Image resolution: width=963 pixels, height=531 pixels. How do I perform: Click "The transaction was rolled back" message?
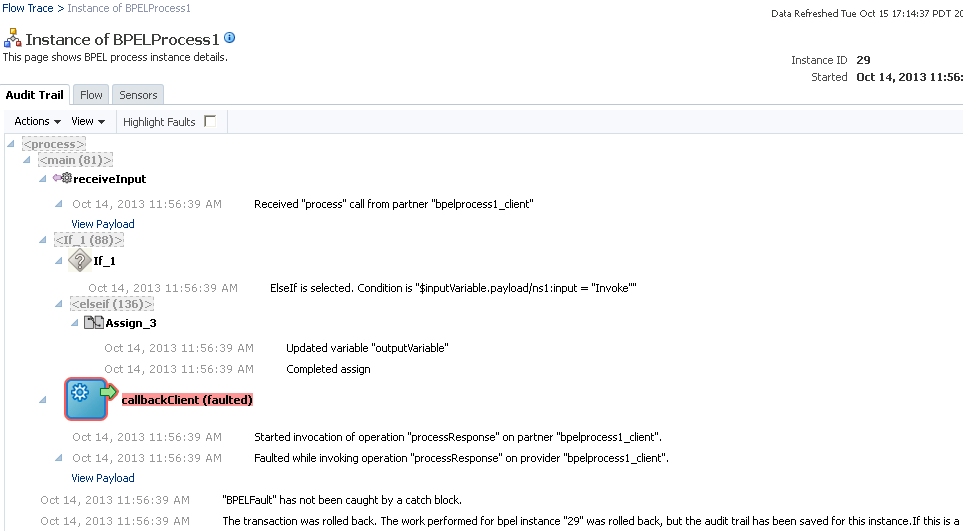[592, 521]
